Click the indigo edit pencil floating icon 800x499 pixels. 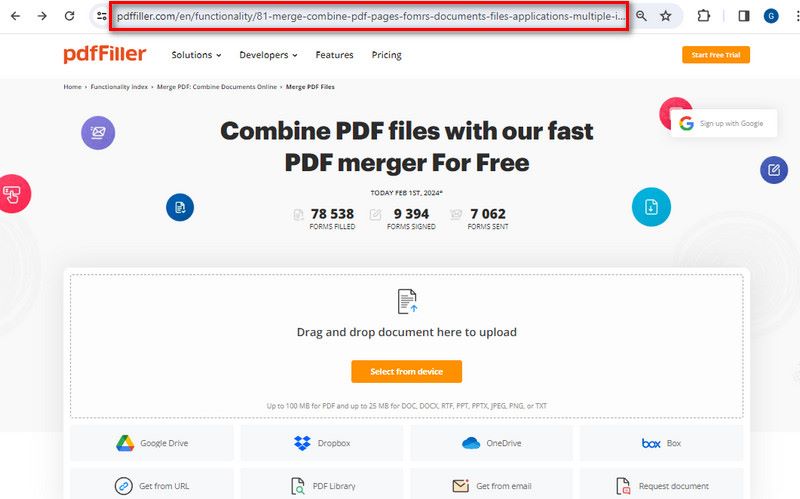[x=774, y=170]
